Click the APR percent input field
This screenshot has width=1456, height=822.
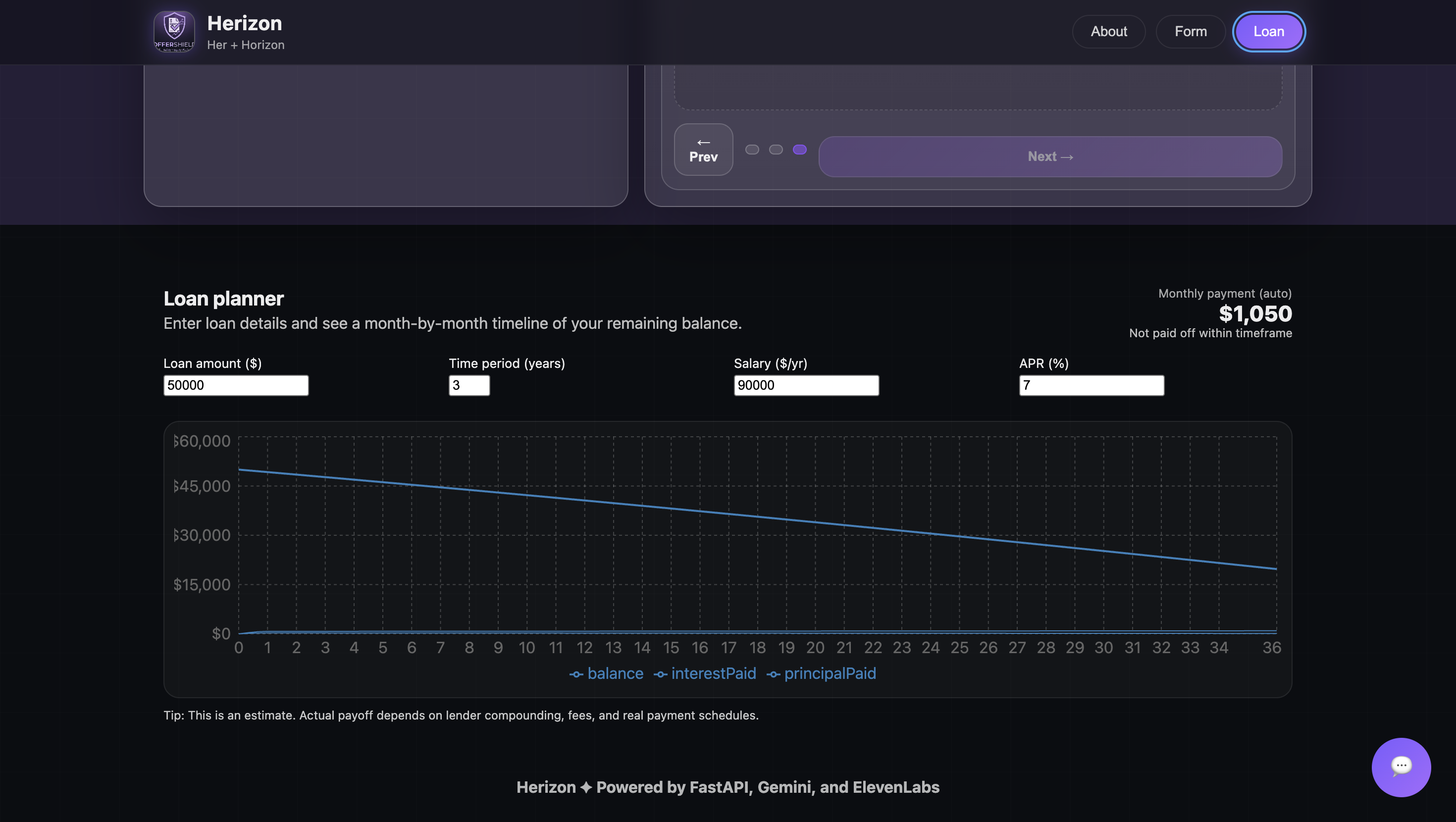tap(1091, 385)
